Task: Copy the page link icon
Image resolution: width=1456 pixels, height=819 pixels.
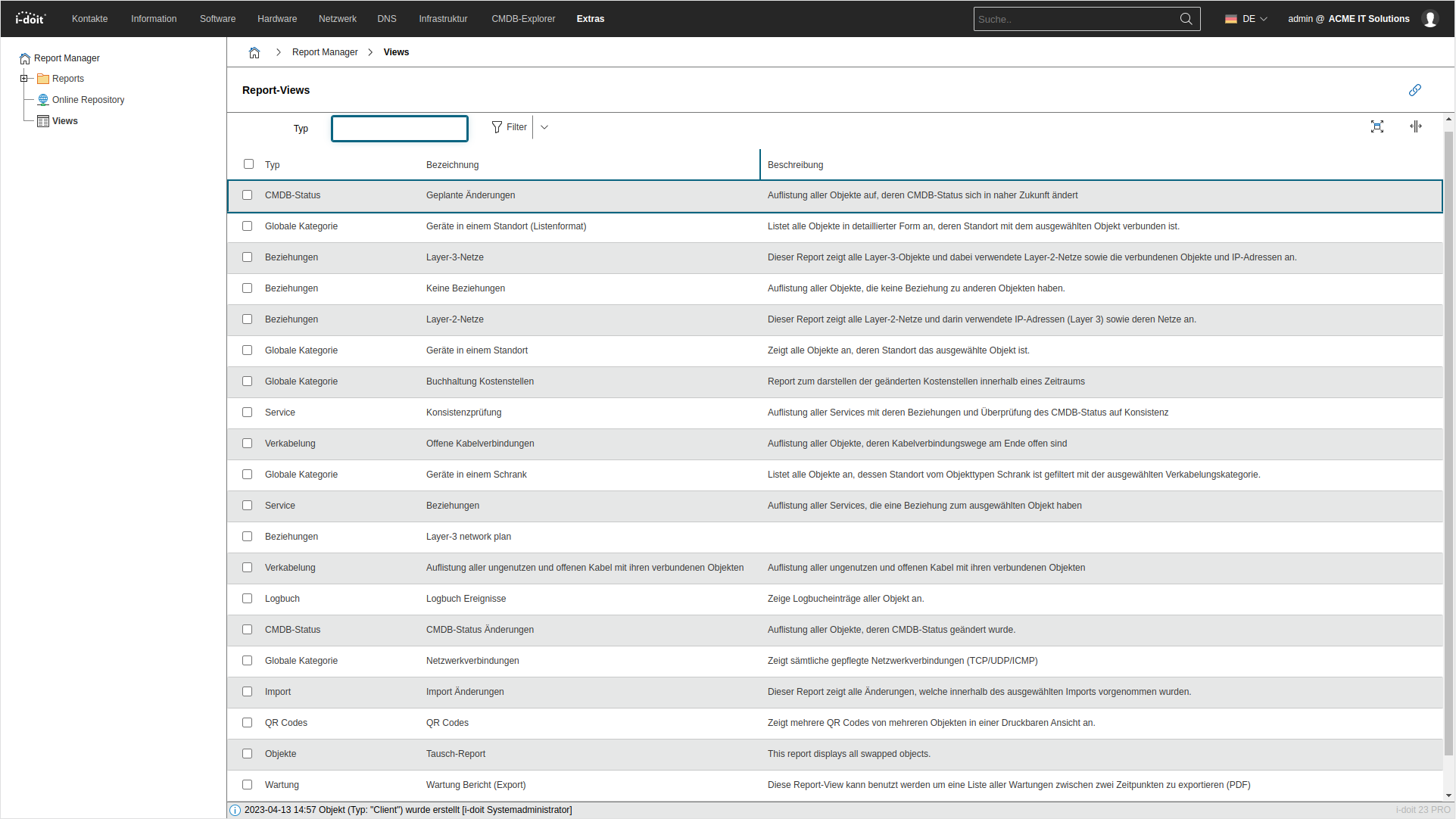Action: [1414, 90]
